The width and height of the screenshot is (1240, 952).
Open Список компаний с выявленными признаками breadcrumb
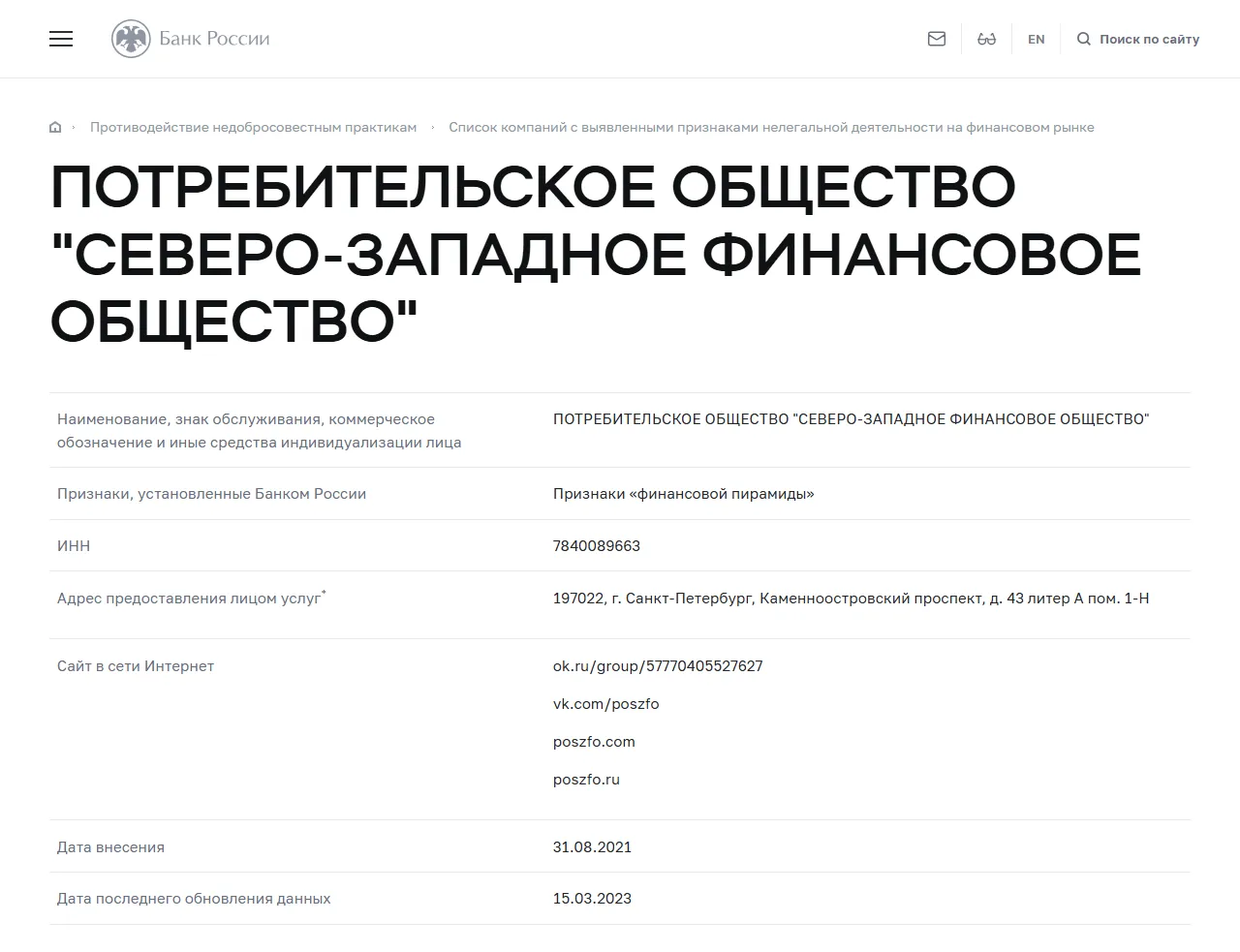coord(771,127)
